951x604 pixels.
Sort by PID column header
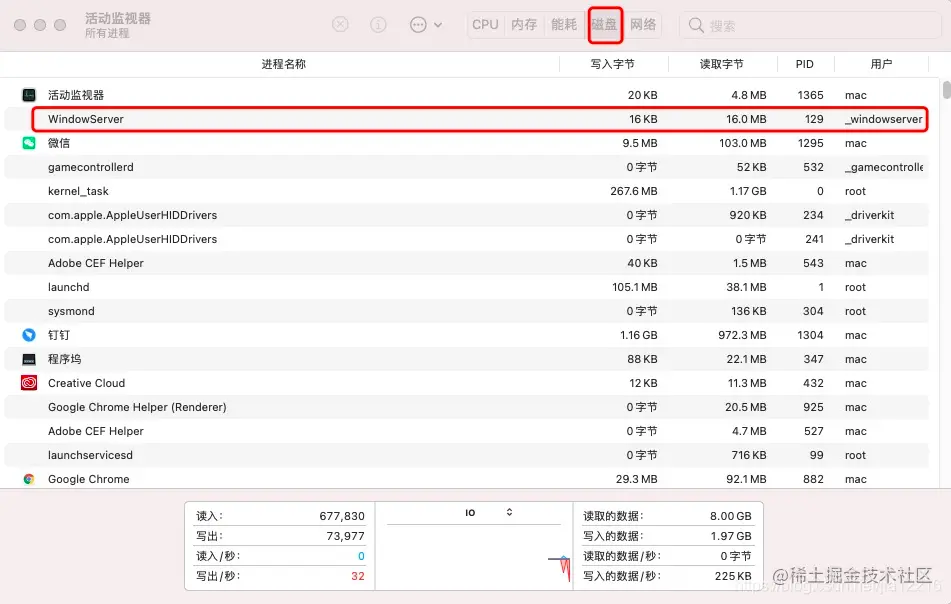click(804, 64)
